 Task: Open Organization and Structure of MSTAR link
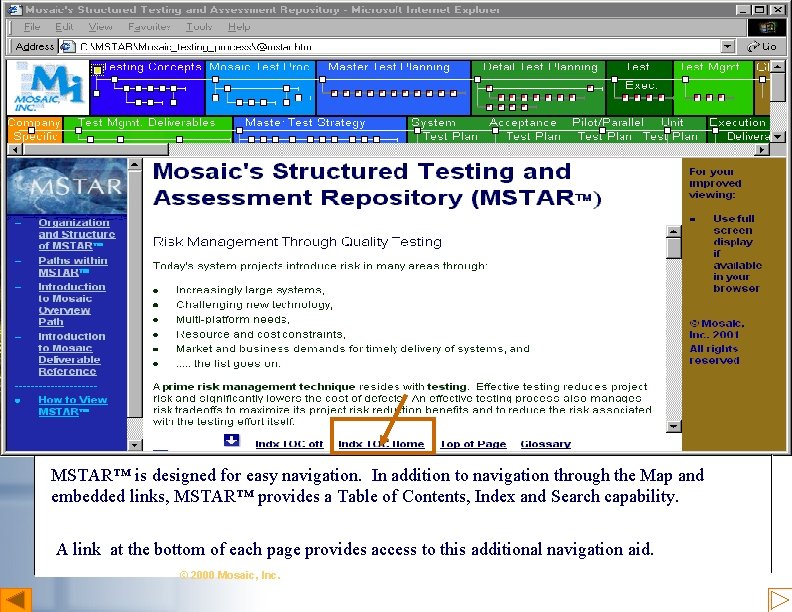click(76, 234)
